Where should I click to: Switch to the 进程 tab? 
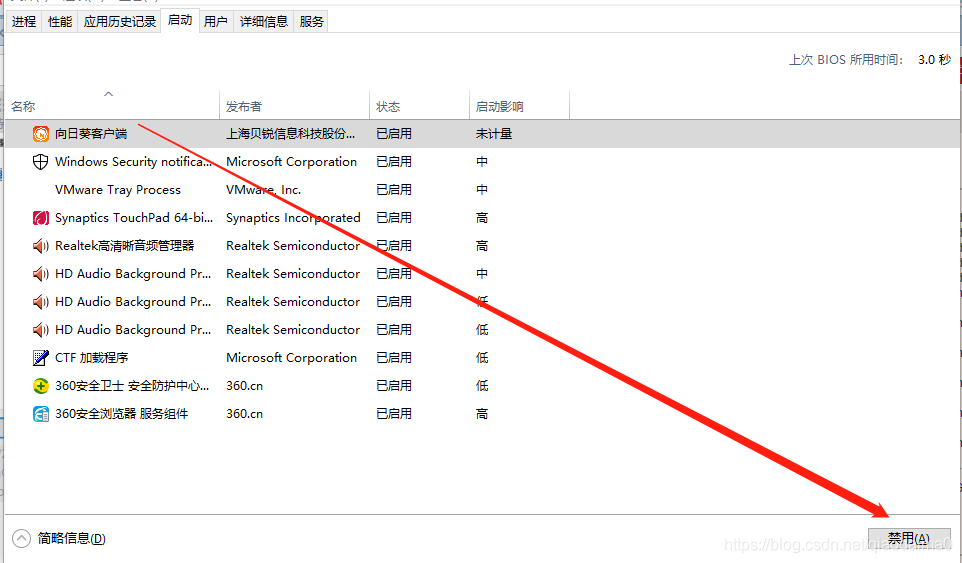(24, 21)
